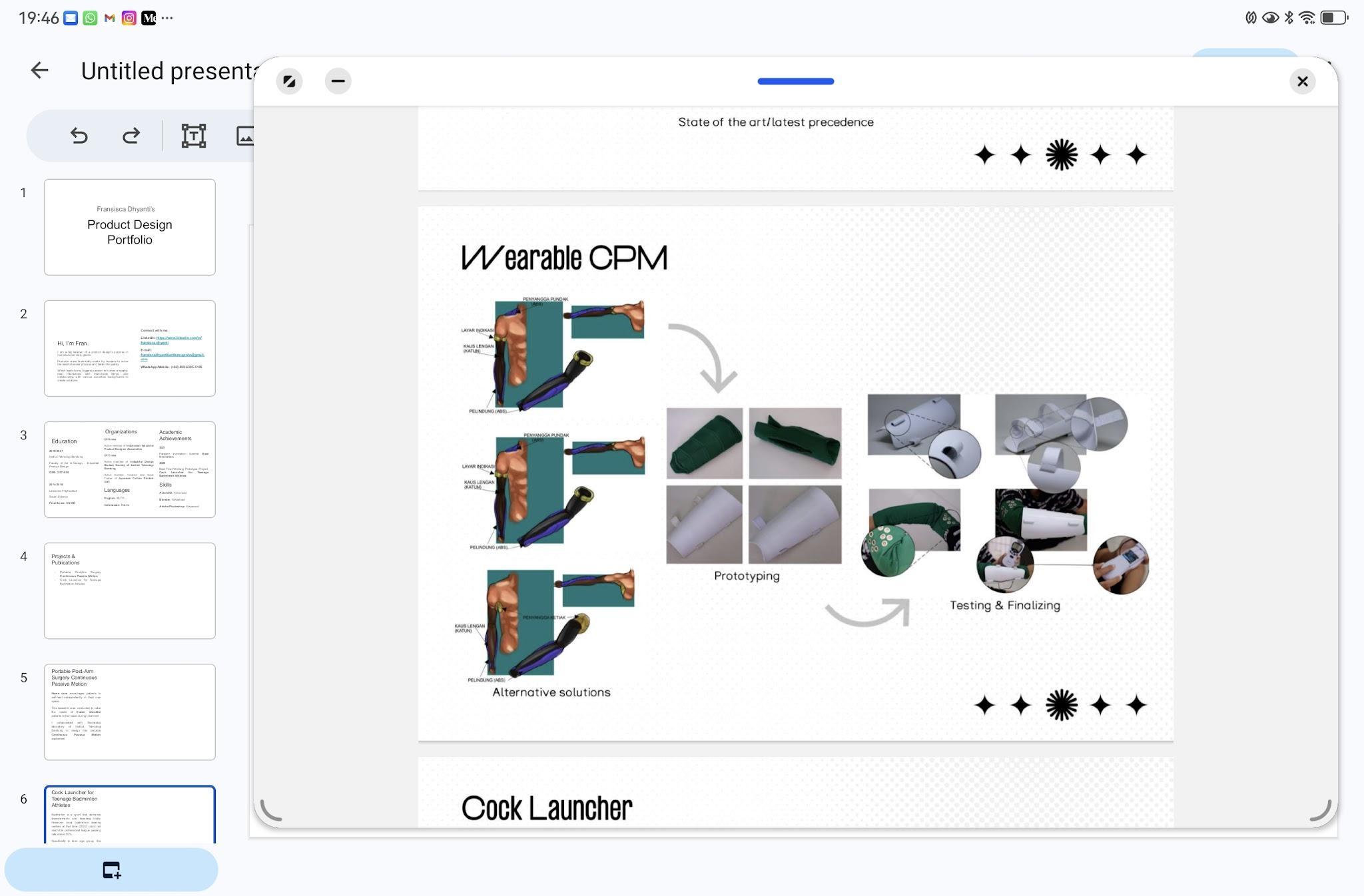The image size is (1364, 896).
Task: Open slide 2 Hi, I'm Fran thumbnail
Action: click(130, 348)
